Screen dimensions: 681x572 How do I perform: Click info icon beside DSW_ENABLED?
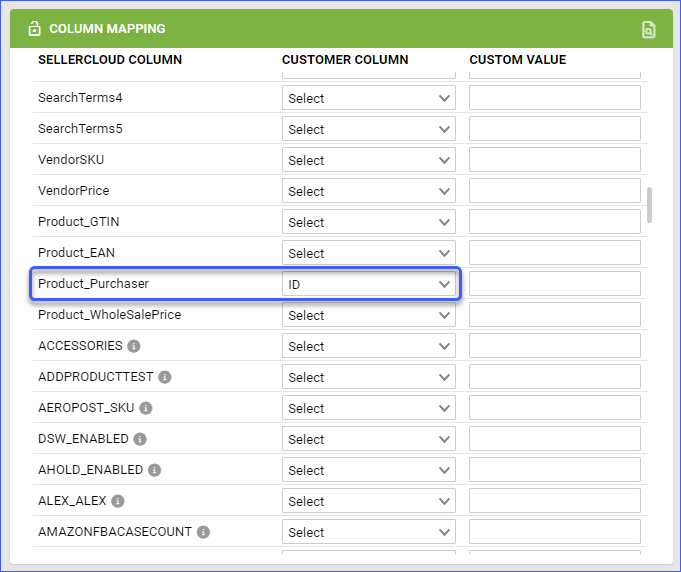coord(140,439)
